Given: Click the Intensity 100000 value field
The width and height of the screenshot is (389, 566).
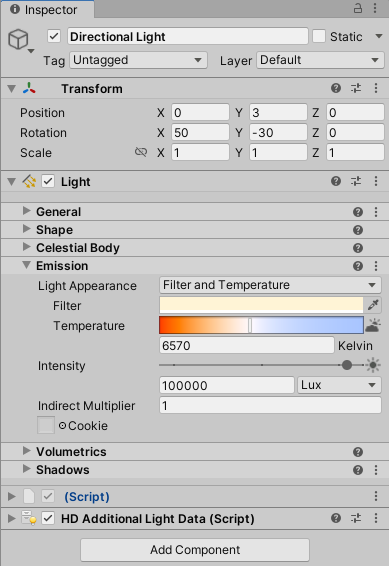Looking at the screenshot, I should [x=227, y=385].
